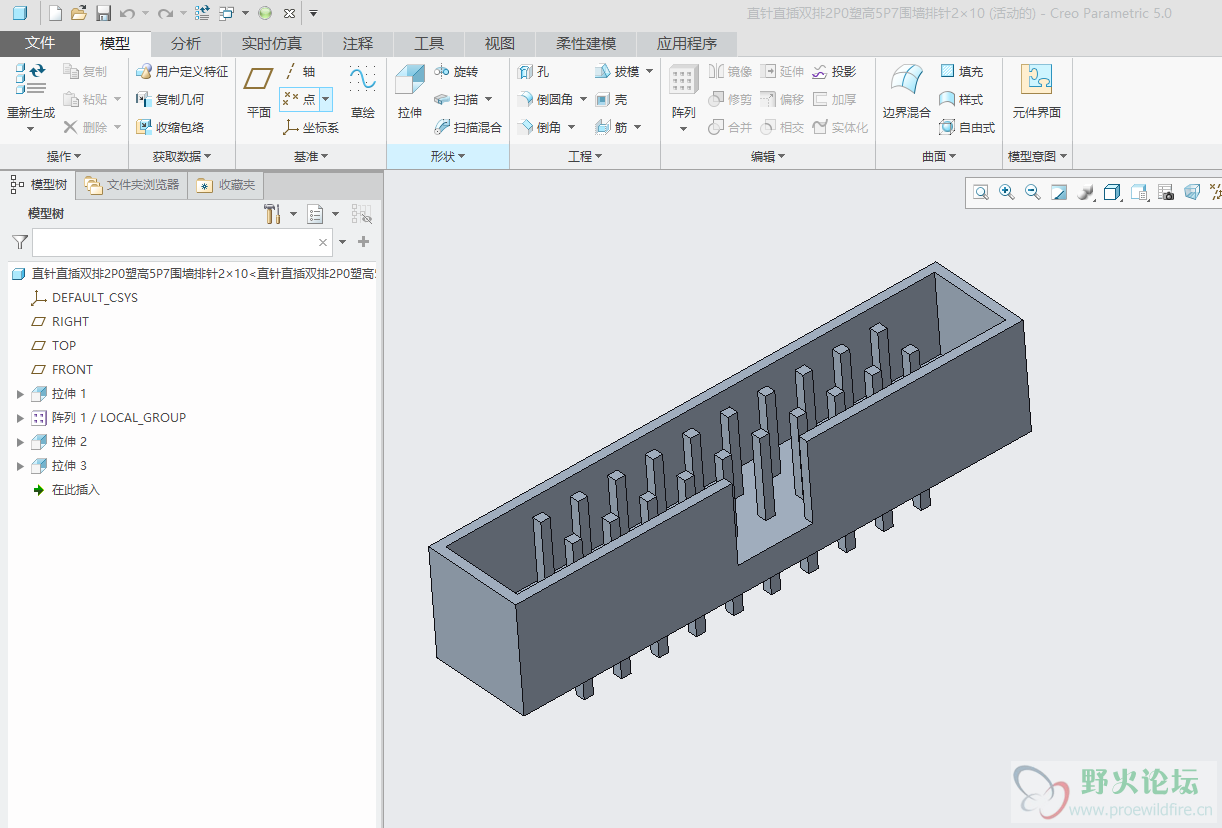Select the Hole (孔) tool

533,72
